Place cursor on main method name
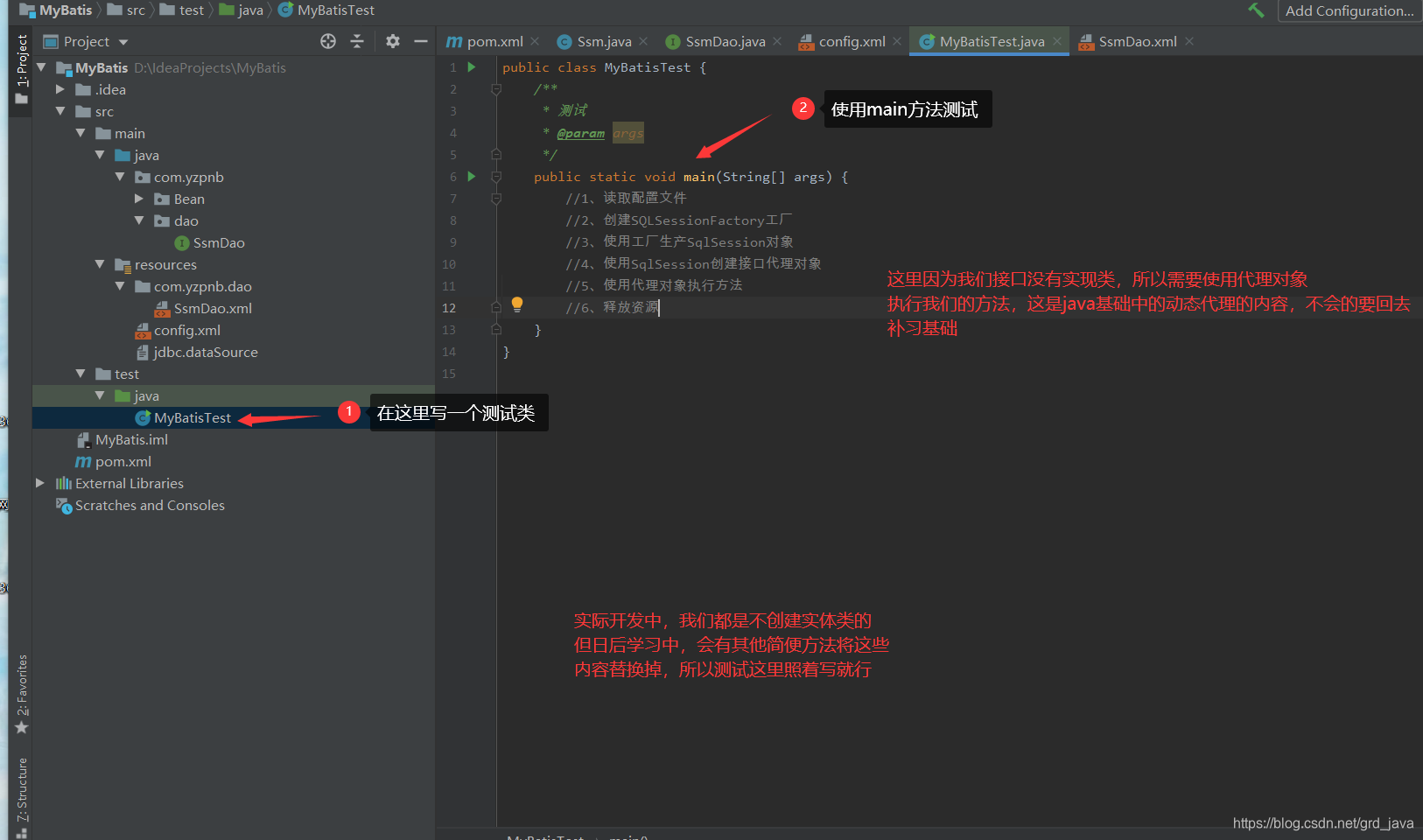This screenshot has width=1423, height=840. 698,177
